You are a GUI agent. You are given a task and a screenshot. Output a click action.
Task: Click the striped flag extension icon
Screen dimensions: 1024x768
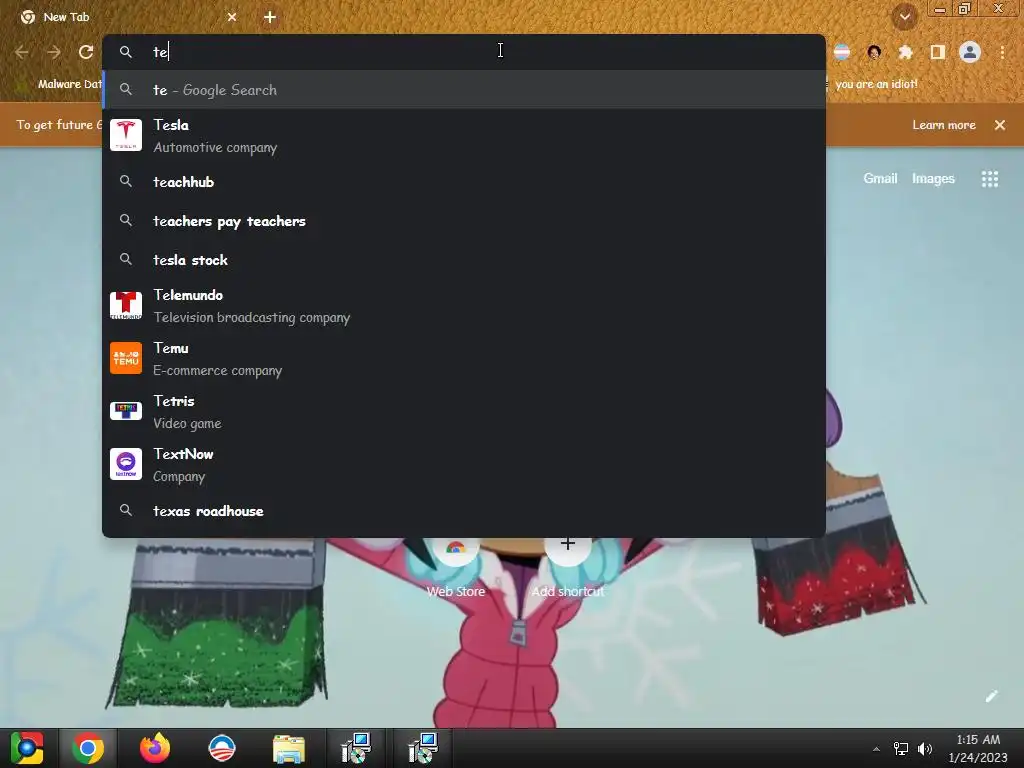(842, 52)
